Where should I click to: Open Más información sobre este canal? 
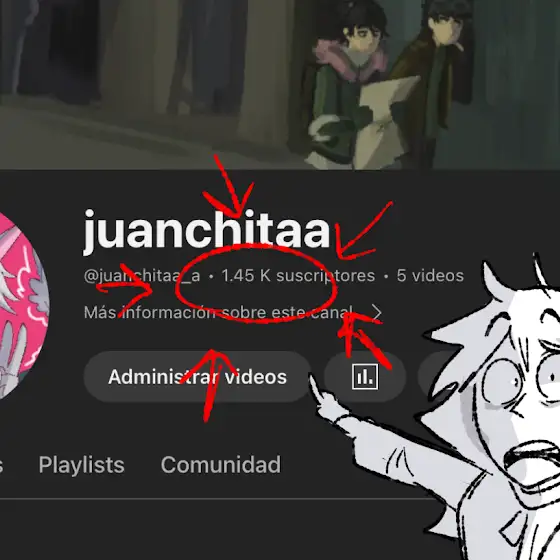[x=218, y=312]
